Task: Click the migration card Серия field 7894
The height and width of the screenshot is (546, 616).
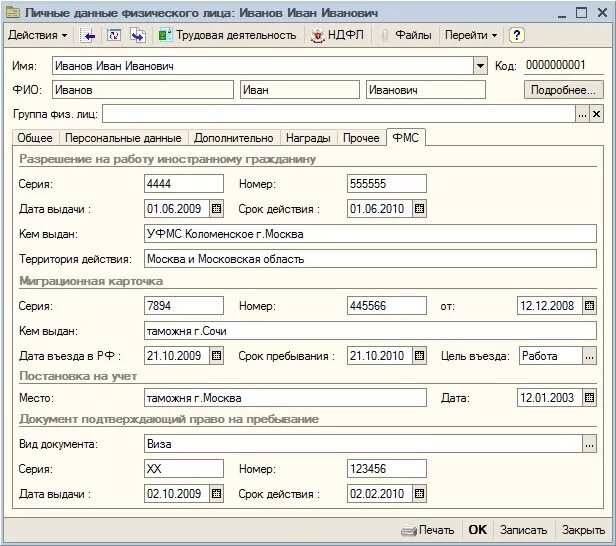Action: pos(184,306)
